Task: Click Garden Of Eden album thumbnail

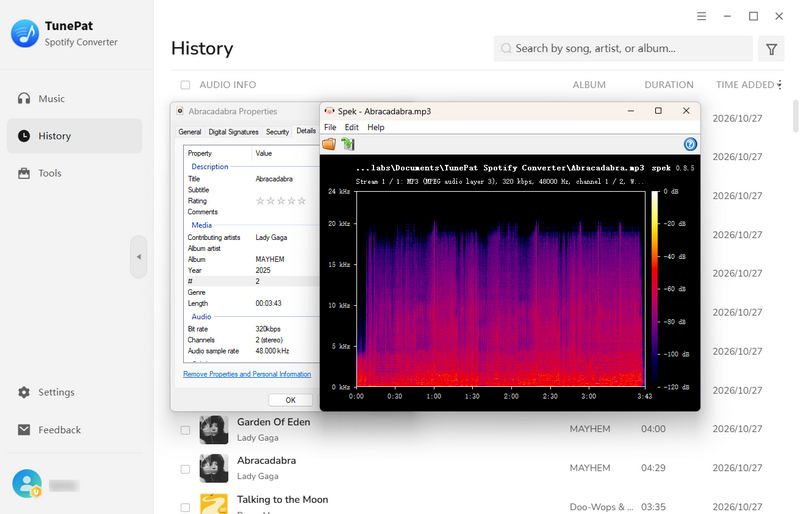Action: click(214, 429)
